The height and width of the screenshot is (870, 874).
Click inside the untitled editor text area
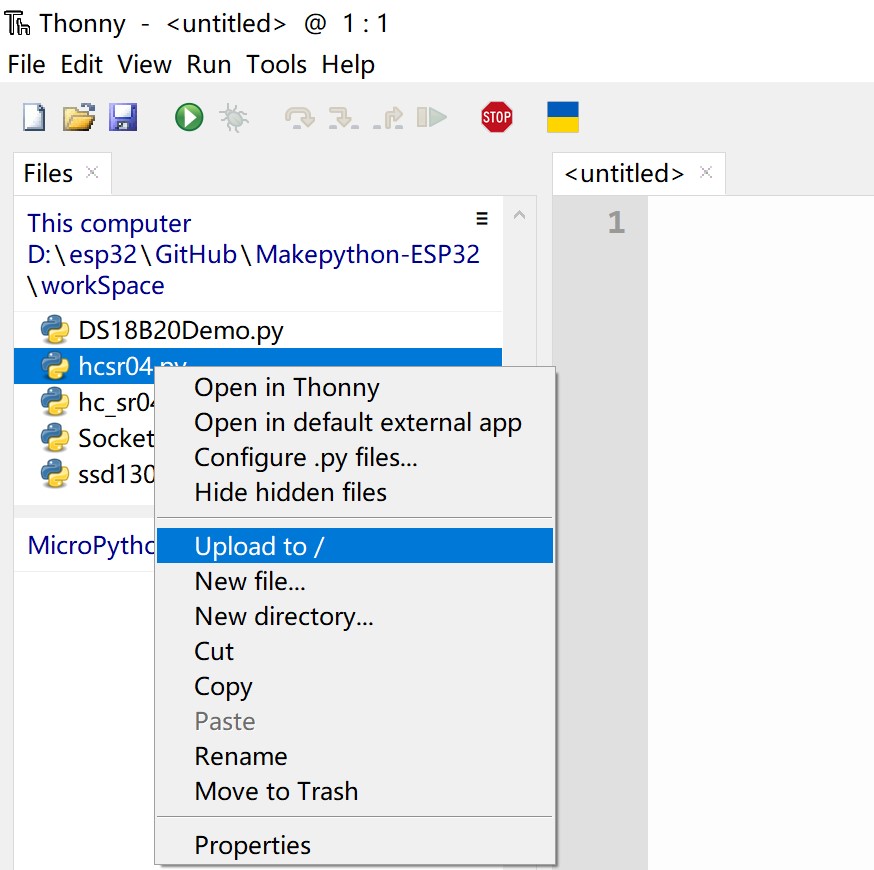761,532
